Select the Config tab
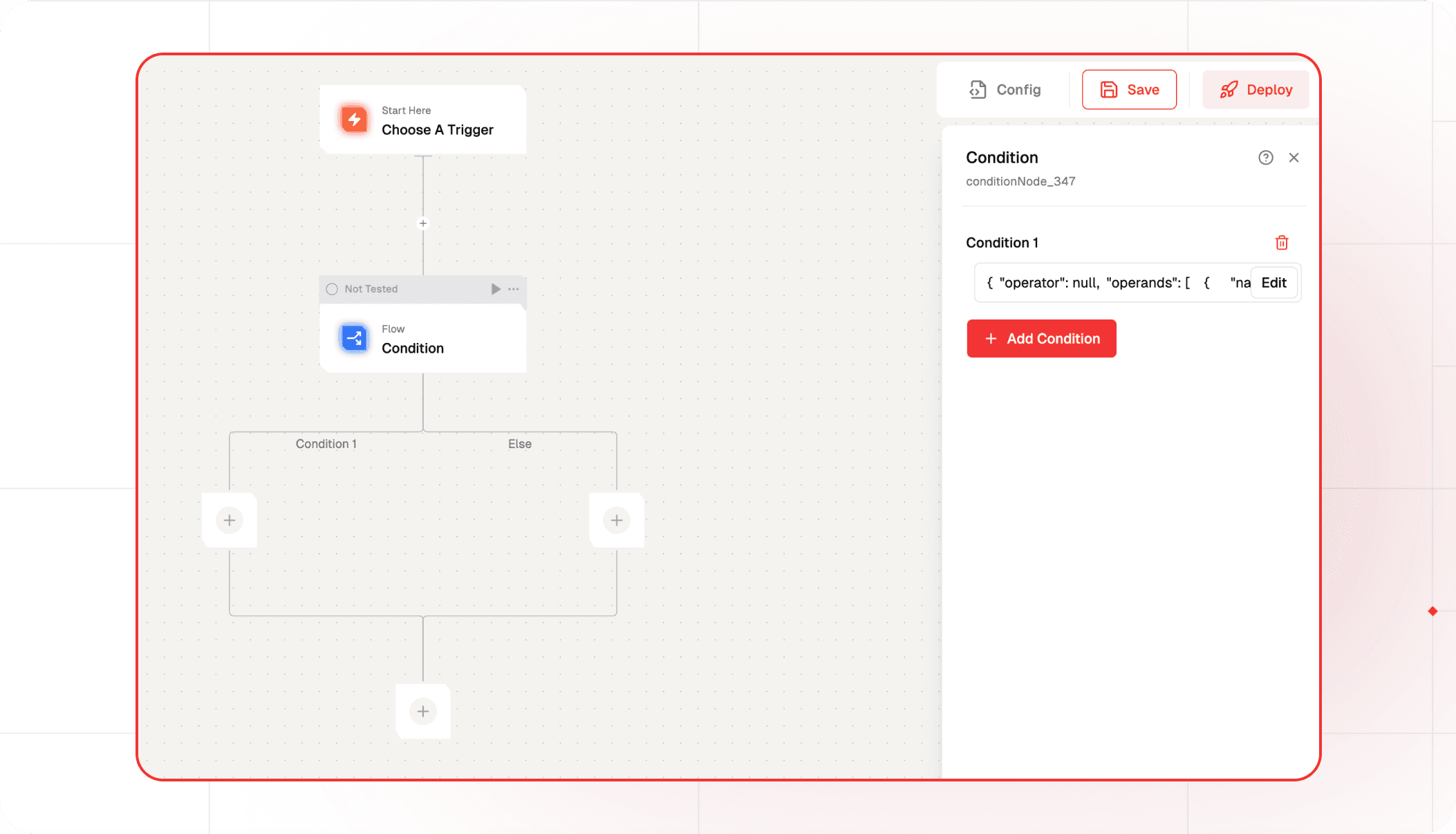 pos(1004,89)
